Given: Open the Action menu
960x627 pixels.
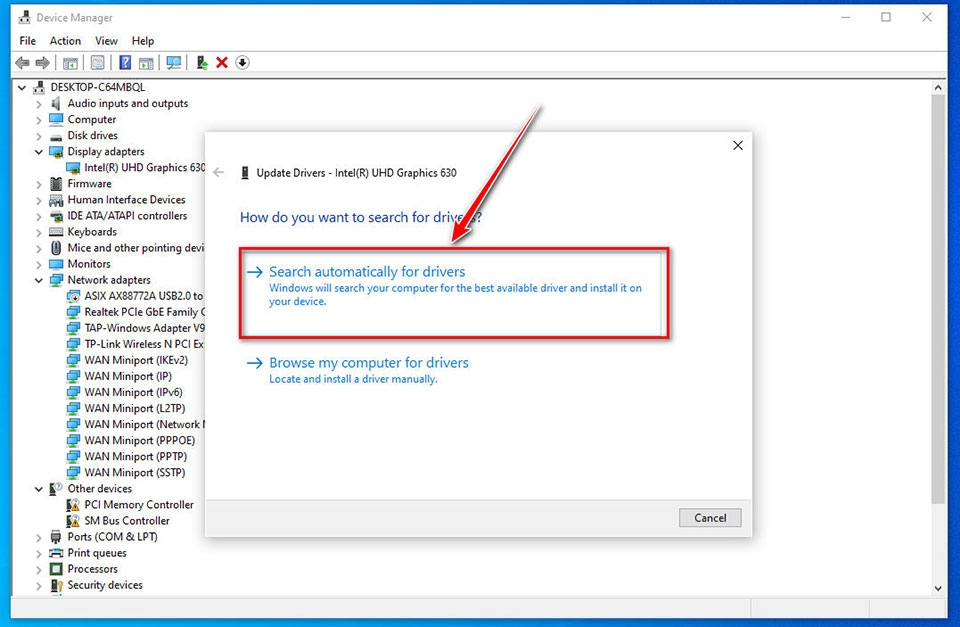Looking at the screenshot, I should coord(65,40).
